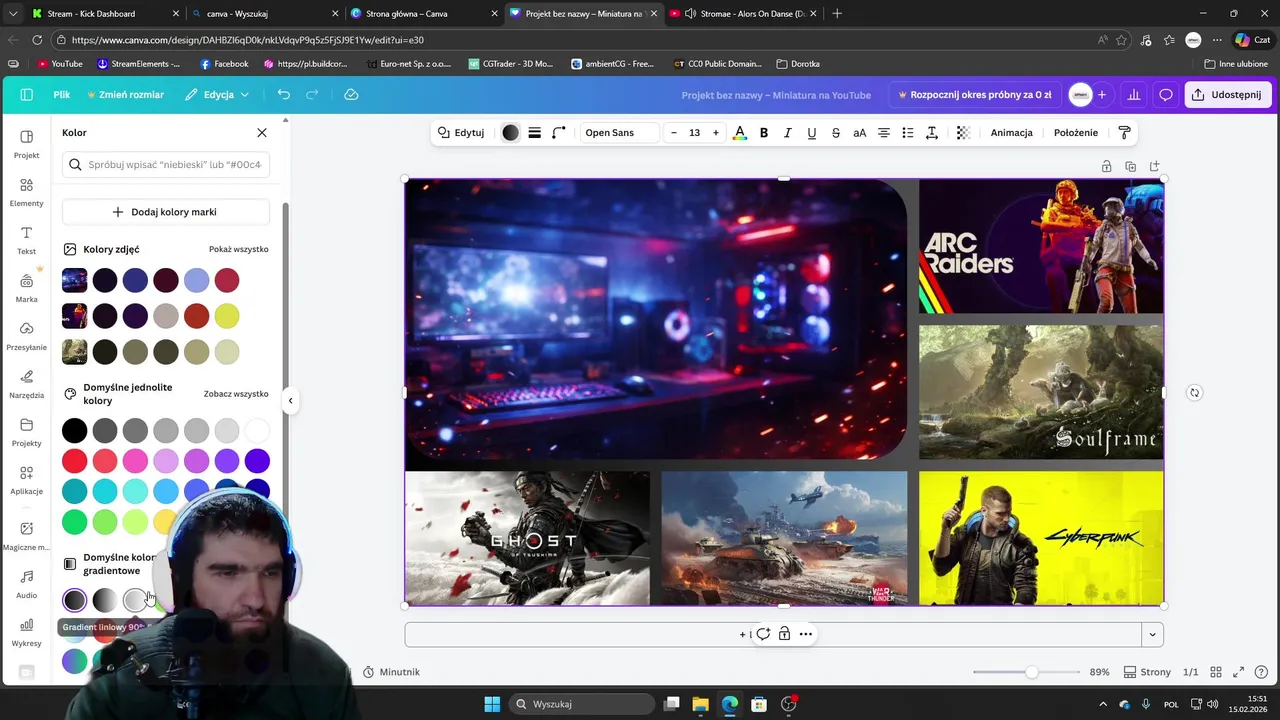Image resolution: width=1280 pixels, height=720 pixels.
Task: Click the cloud save status icon
Action: click(351, 94)
